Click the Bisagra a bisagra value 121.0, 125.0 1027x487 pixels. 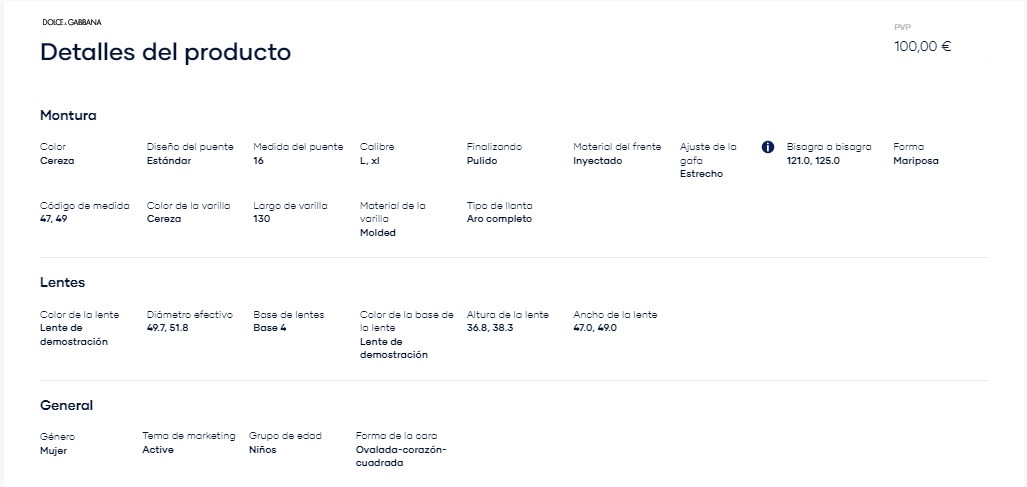tap(813, 161)
